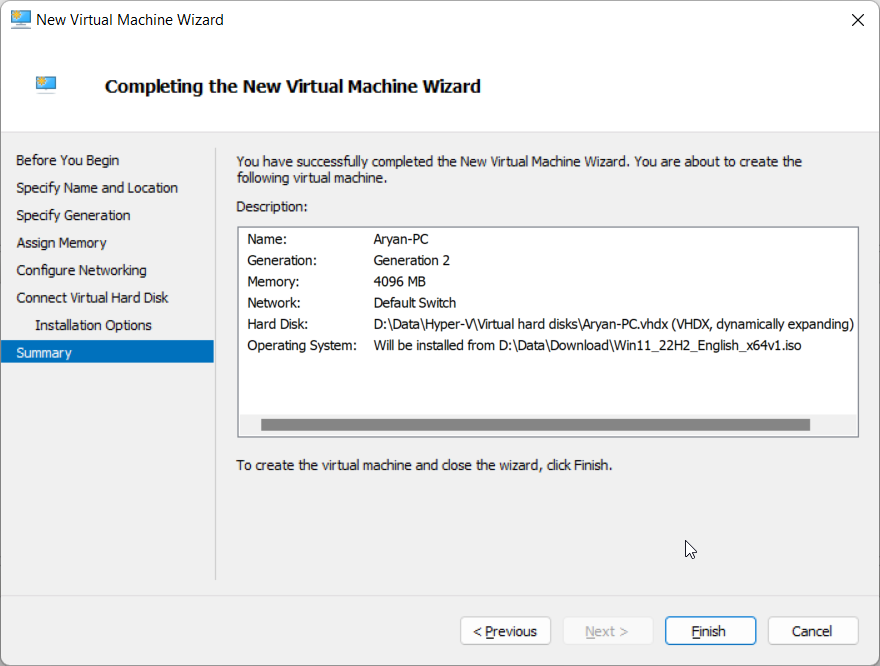Close the New Virtual Machine Wizard window
The height and width of the screenshot is (666, 880).
tap(858, 20)
